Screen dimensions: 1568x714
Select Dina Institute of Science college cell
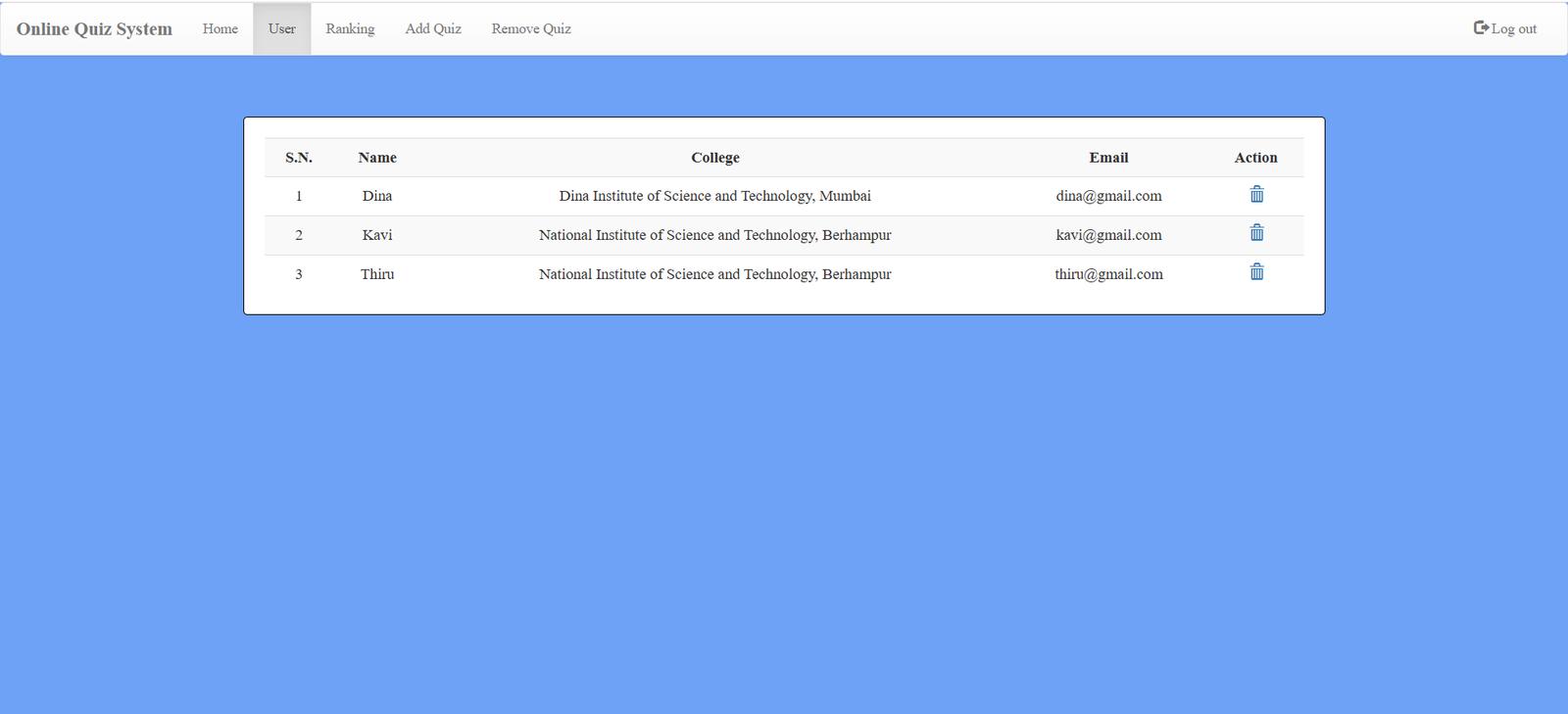714,196
